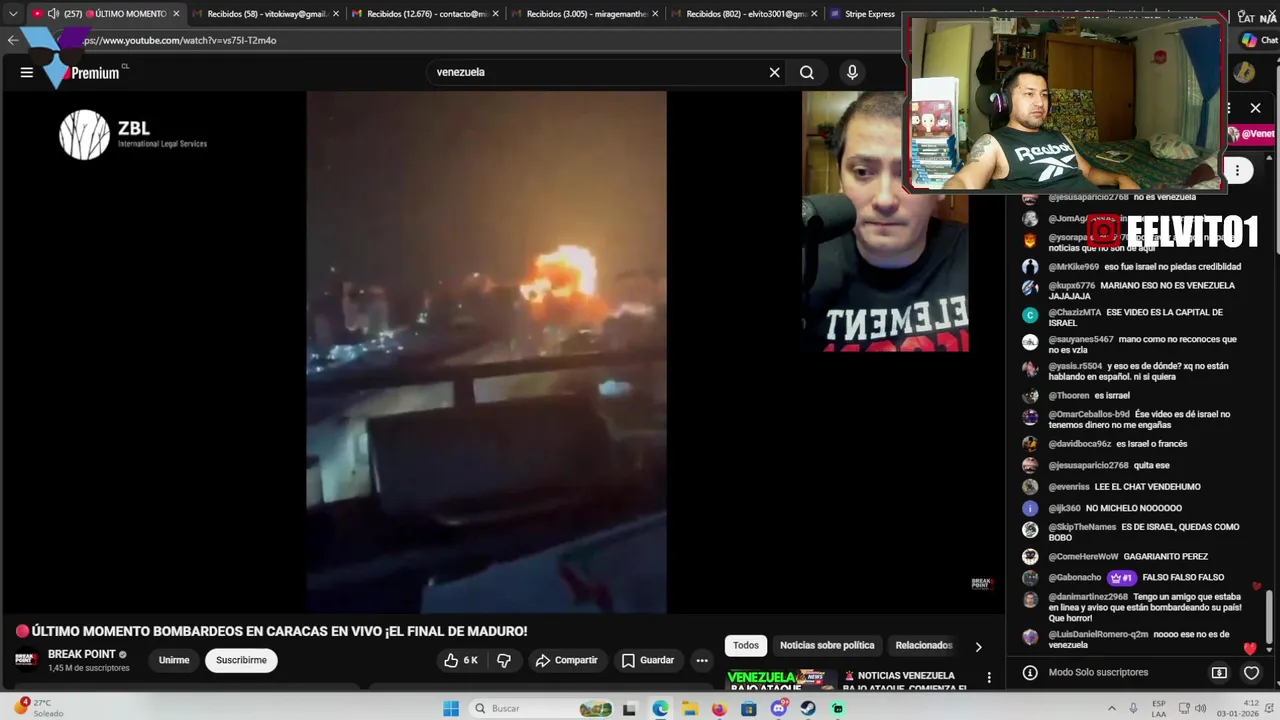Show hidden tray icons chevron
This screenshot has height=720, width=1280.
(1112, 708)
